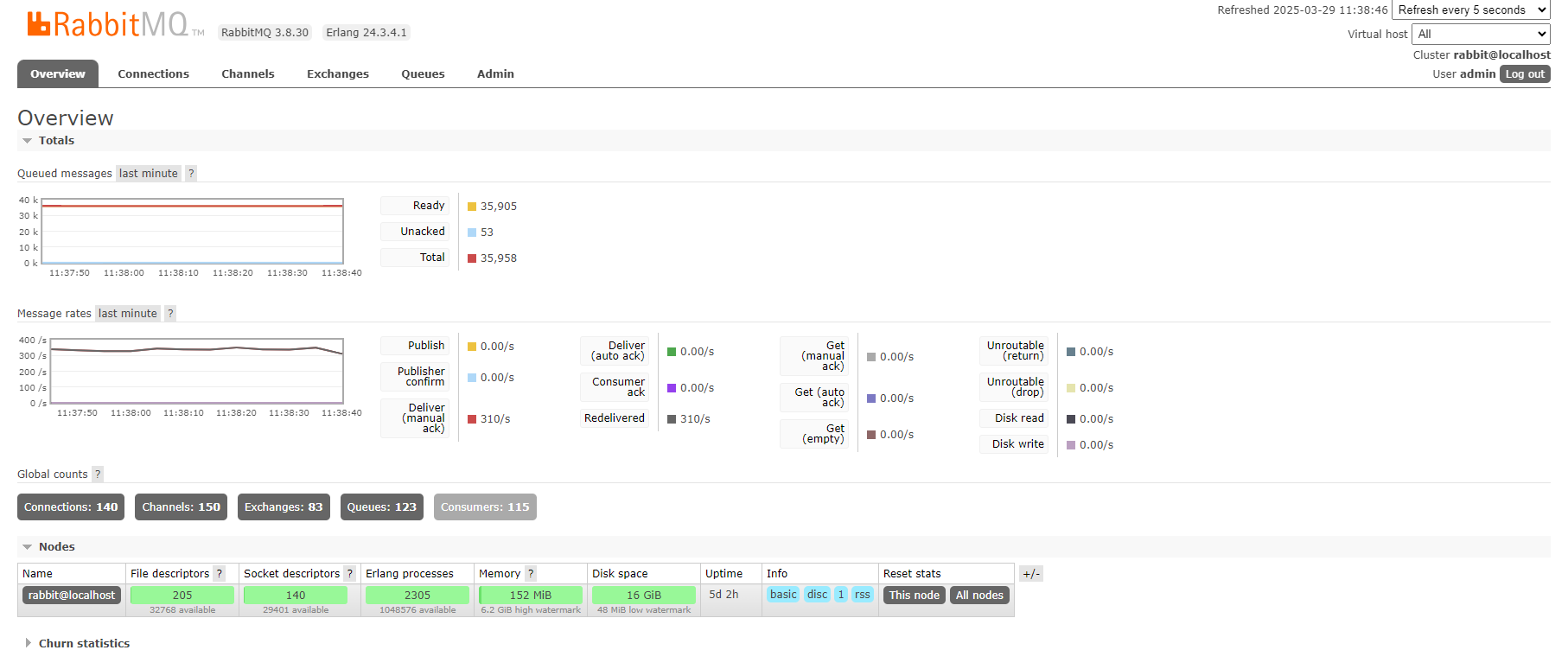Open help icon for Queued messages
The height and width of the screenshot is (650, 1568).
click(x=191, y=173)
